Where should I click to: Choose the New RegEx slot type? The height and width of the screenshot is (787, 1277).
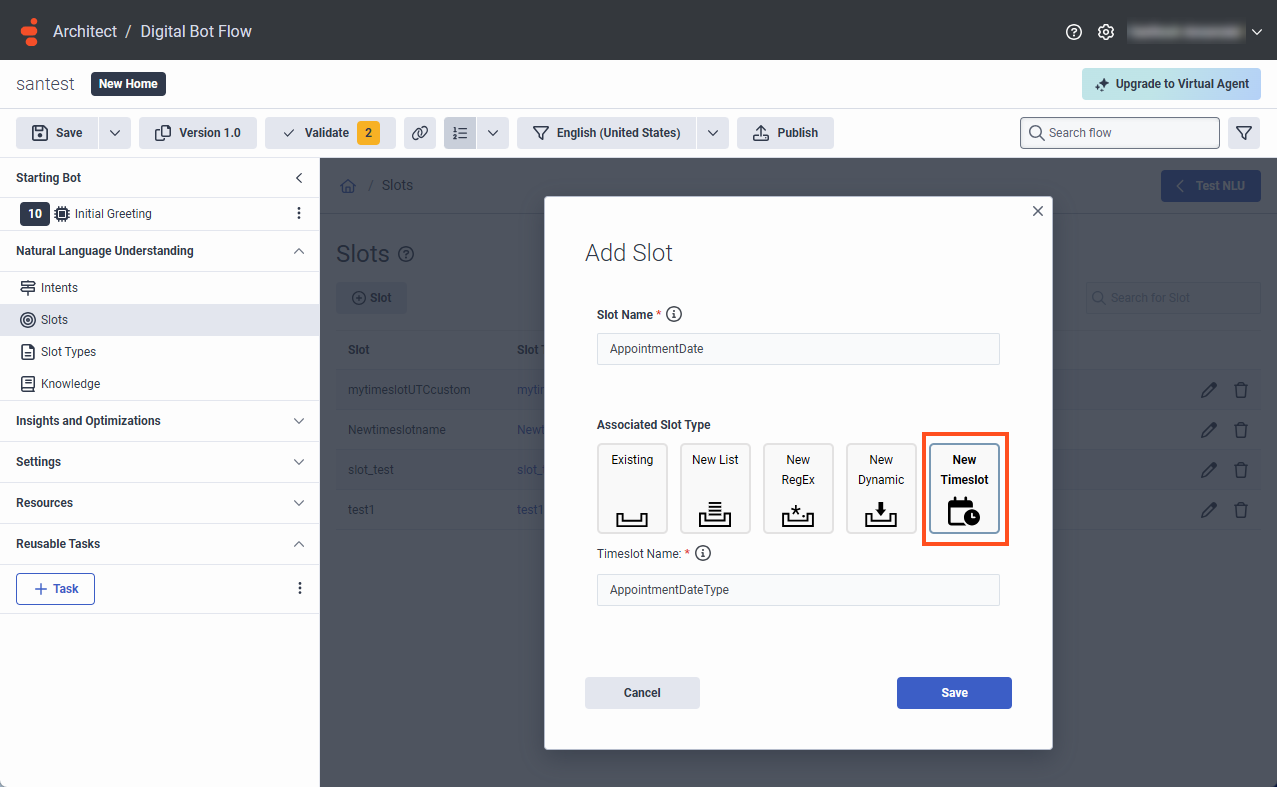pyautogui.click(x=798, y=489)
